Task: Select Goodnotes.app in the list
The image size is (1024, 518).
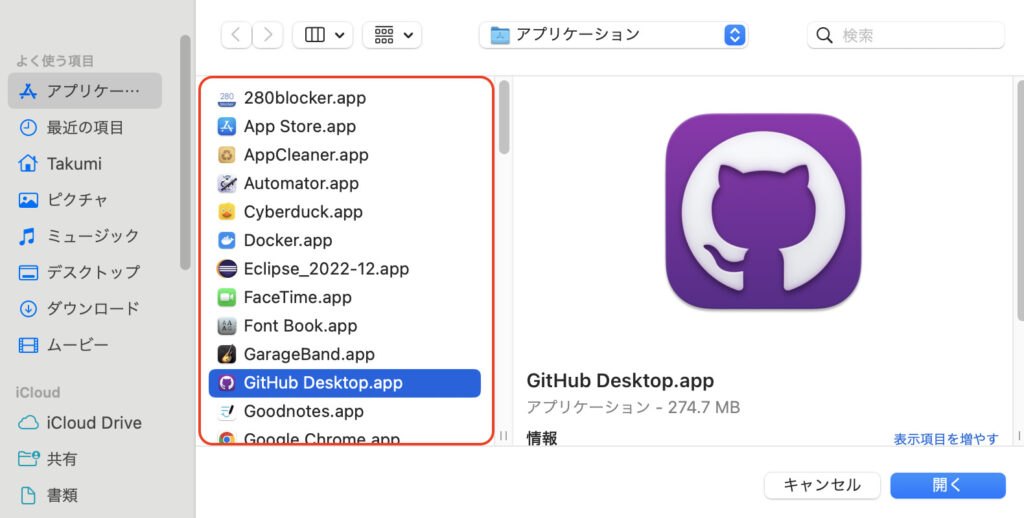Action: point(345,411)
